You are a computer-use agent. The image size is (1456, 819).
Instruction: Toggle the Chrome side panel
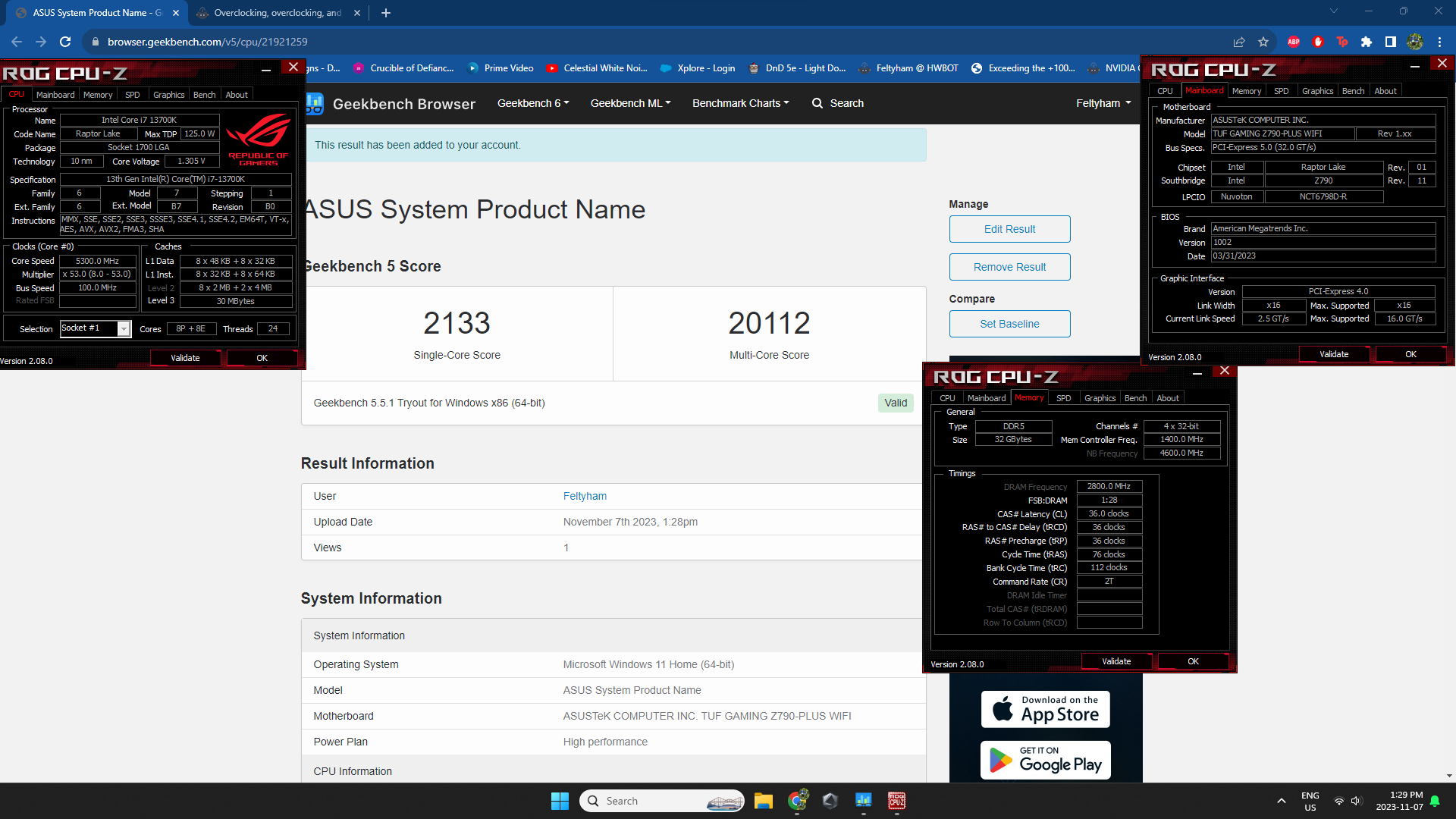[x=1391, y=42]
